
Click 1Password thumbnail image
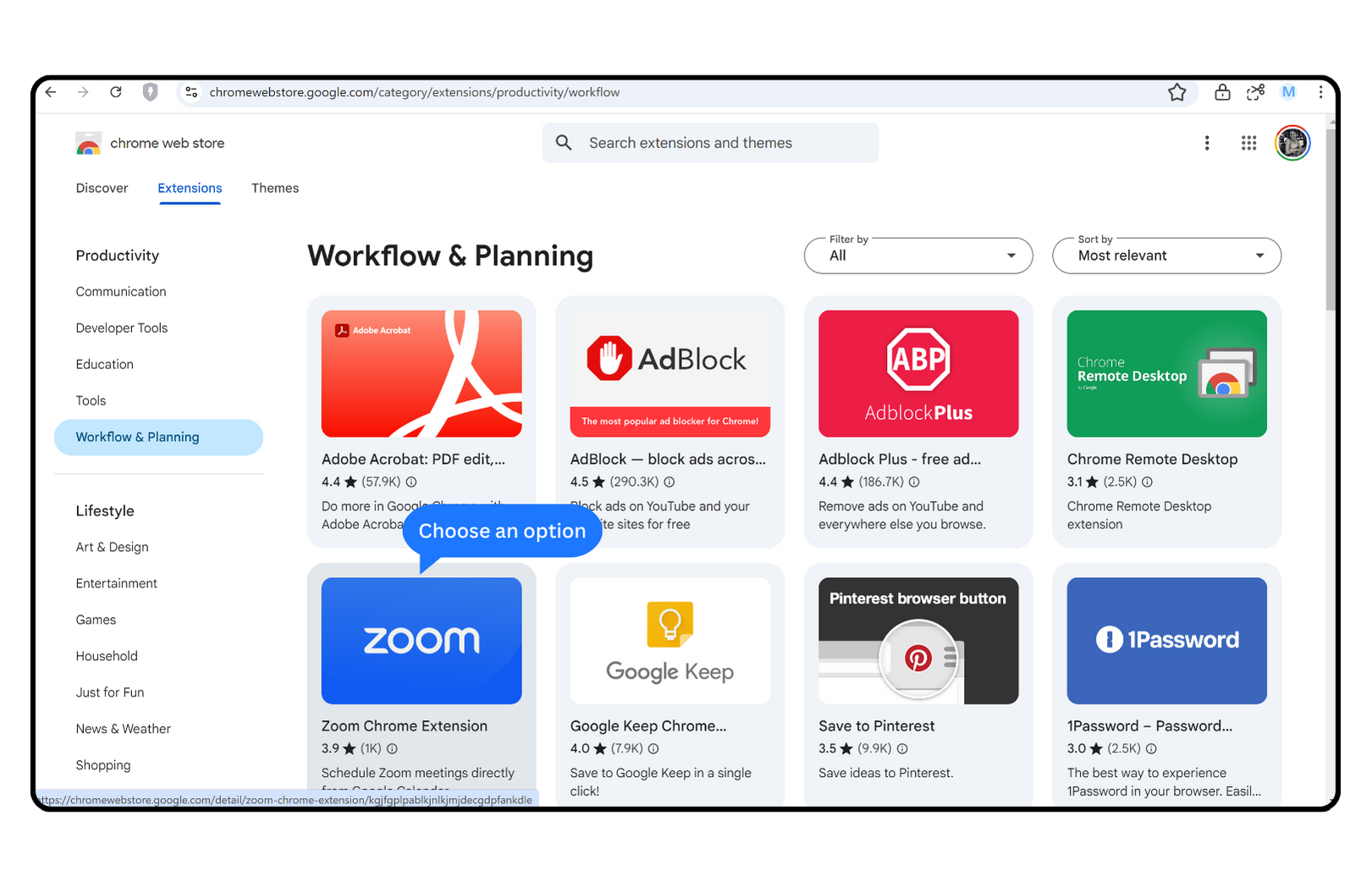tap(1166, 641)
